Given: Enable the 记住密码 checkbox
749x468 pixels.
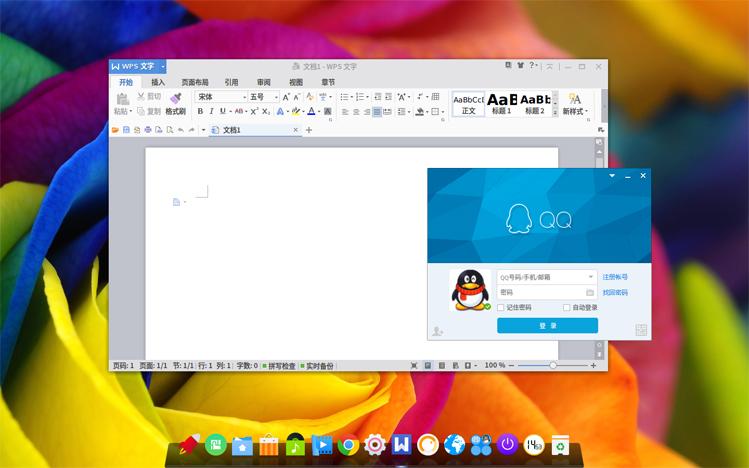Looking at the screenshot, I should [x=501, y=308].
